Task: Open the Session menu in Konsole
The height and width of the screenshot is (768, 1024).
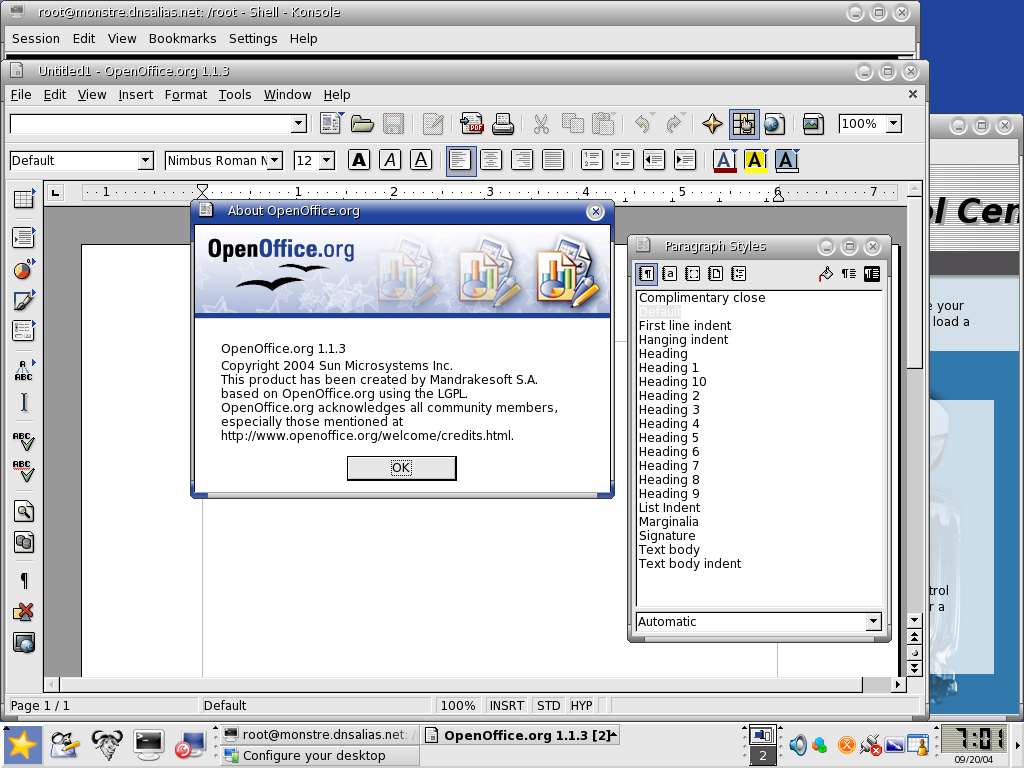Action: pyautogui.click(x=36, y=39)
